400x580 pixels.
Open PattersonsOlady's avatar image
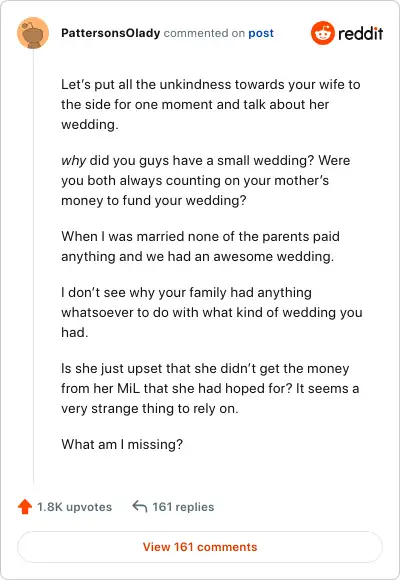[33, 33]
